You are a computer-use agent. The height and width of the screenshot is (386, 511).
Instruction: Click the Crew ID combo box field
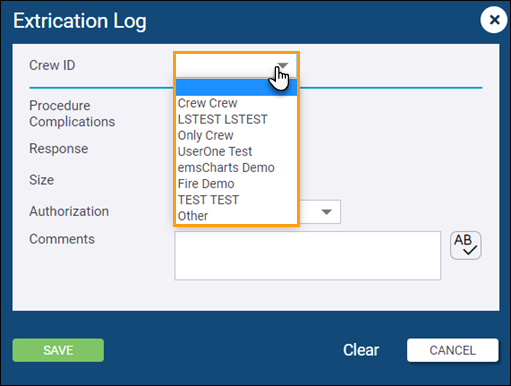click(236, 65)
